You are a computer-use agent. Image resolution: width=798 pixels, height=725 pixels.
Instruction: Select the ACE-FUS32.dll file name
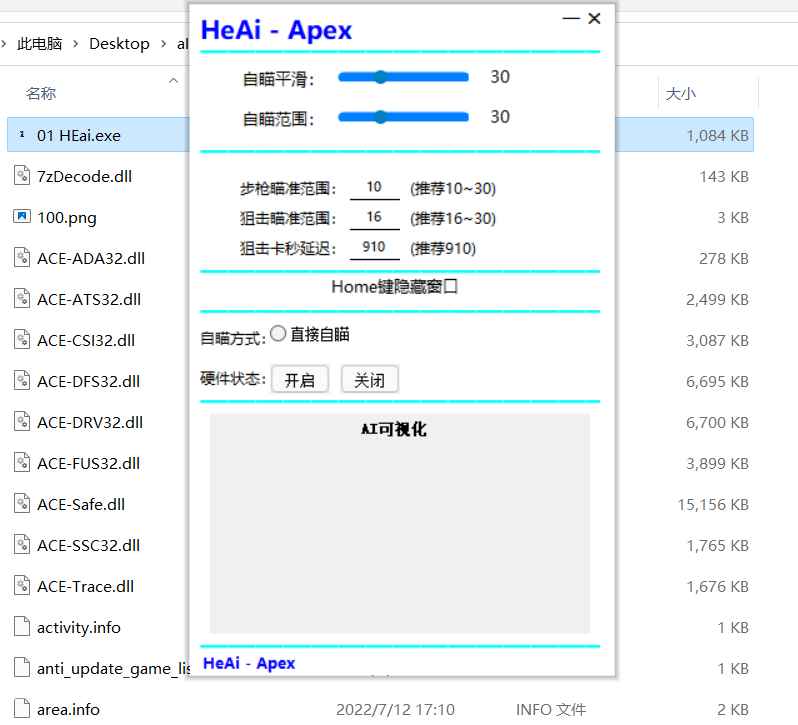click(89, 463)
